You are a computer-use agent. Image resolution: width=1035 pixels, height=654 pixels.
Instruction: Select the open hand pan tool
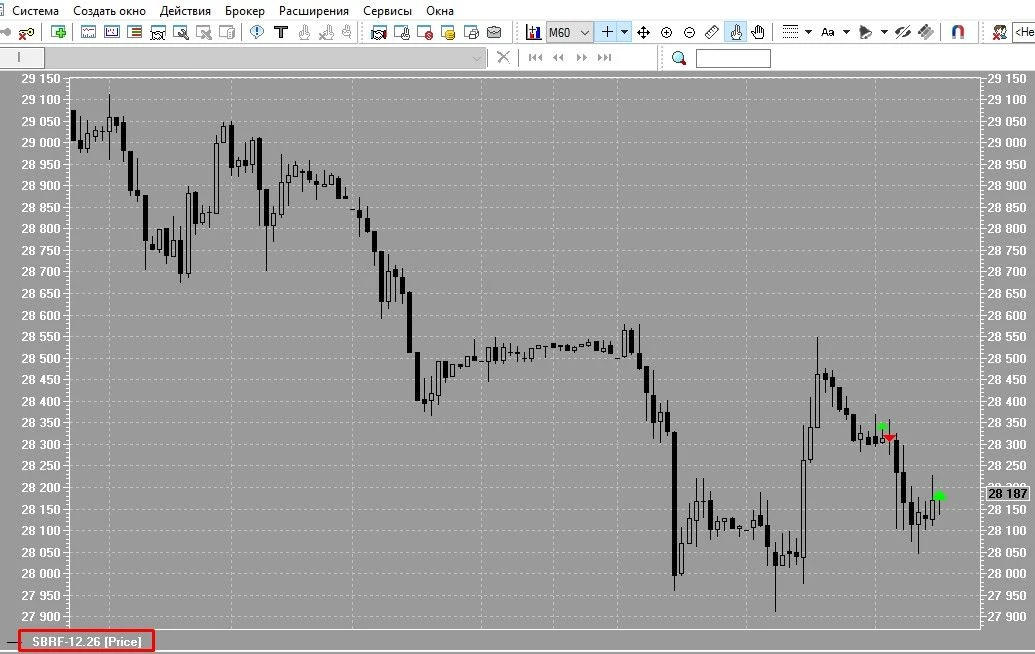click(758, 32)
